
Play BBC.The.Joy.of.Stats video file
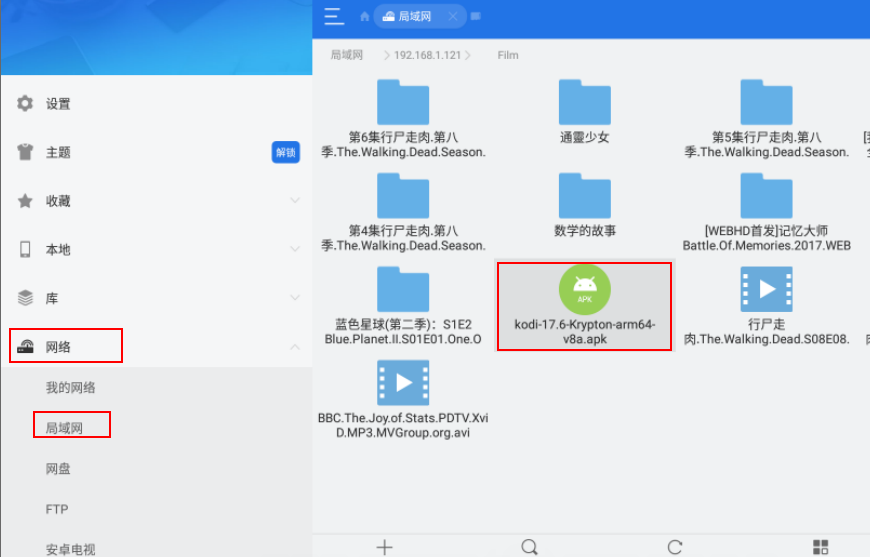pyautogui.click(x=403, y=383)
